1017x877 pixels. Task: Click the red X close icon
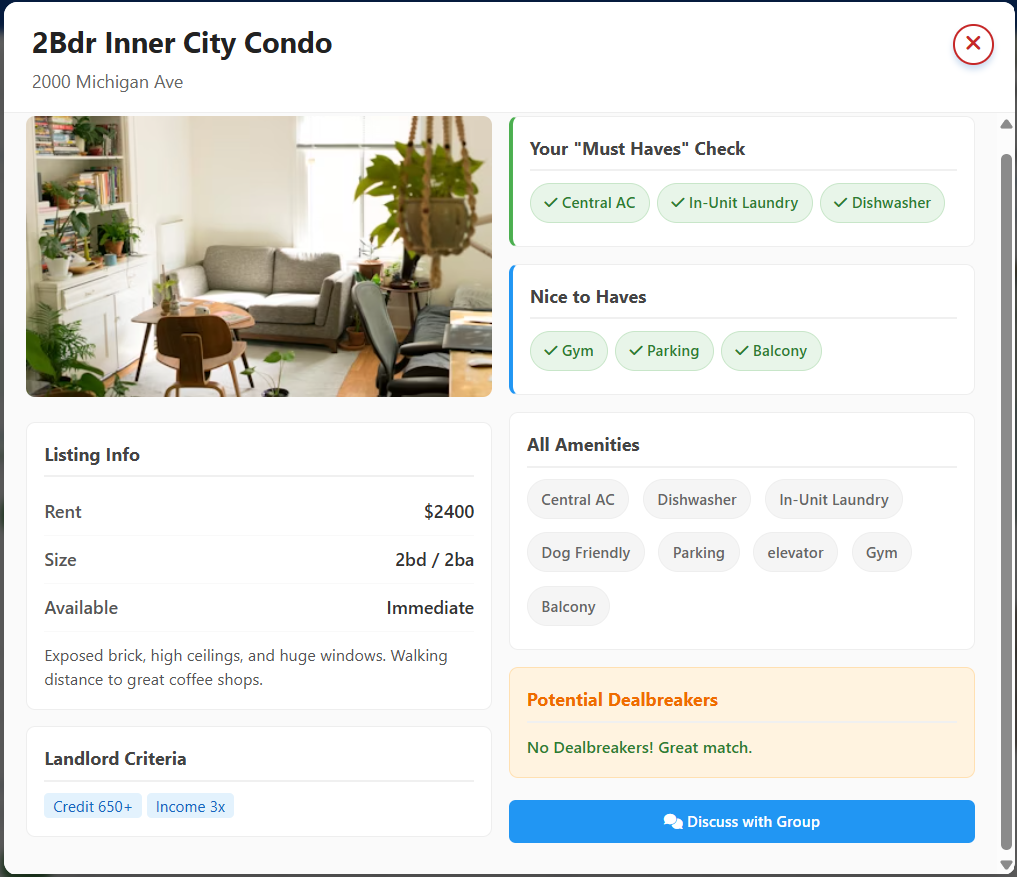point(973,44)
